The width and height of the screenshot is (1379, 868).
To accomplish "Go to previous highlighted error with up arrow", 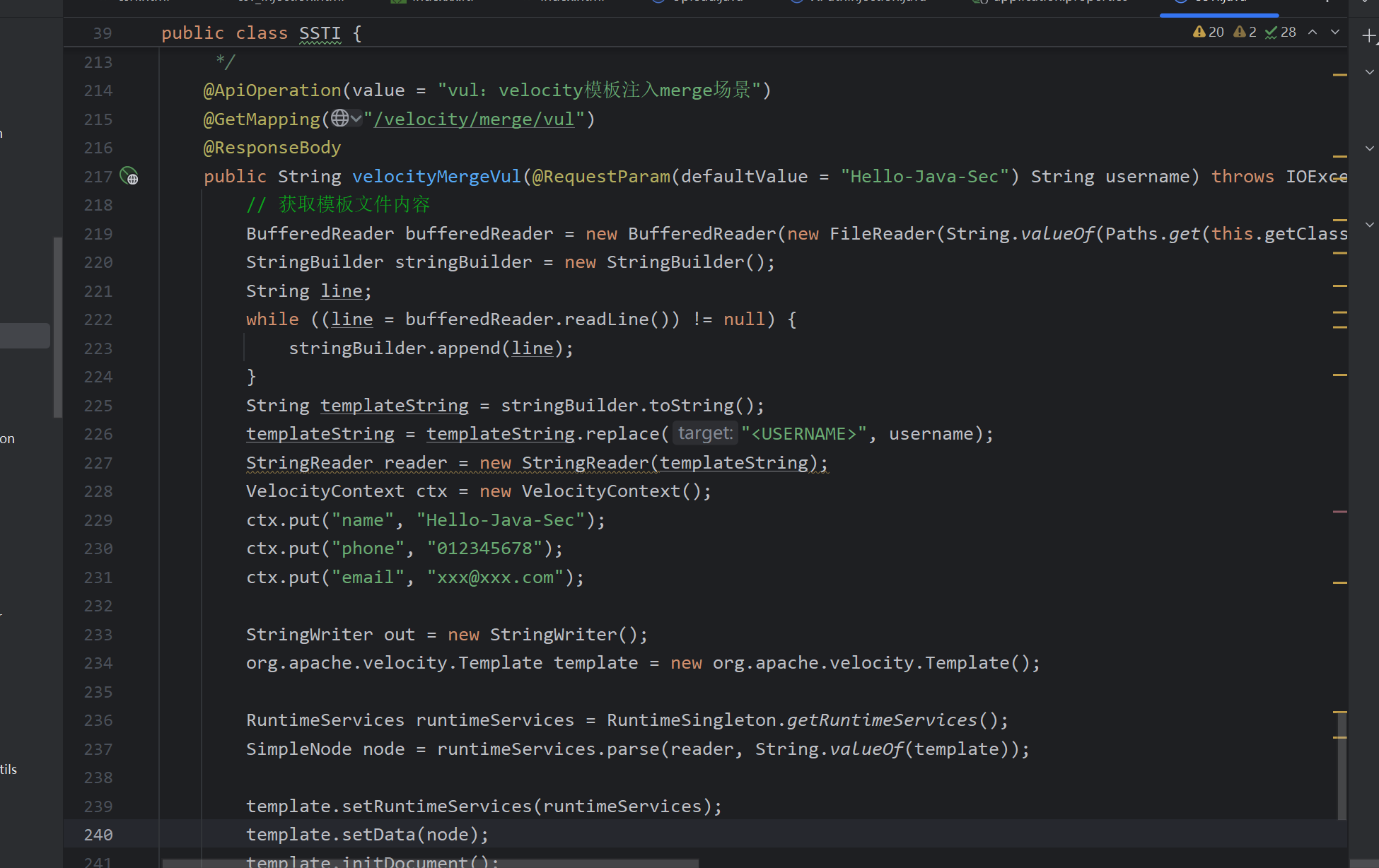I will [x=1313, y=32].
